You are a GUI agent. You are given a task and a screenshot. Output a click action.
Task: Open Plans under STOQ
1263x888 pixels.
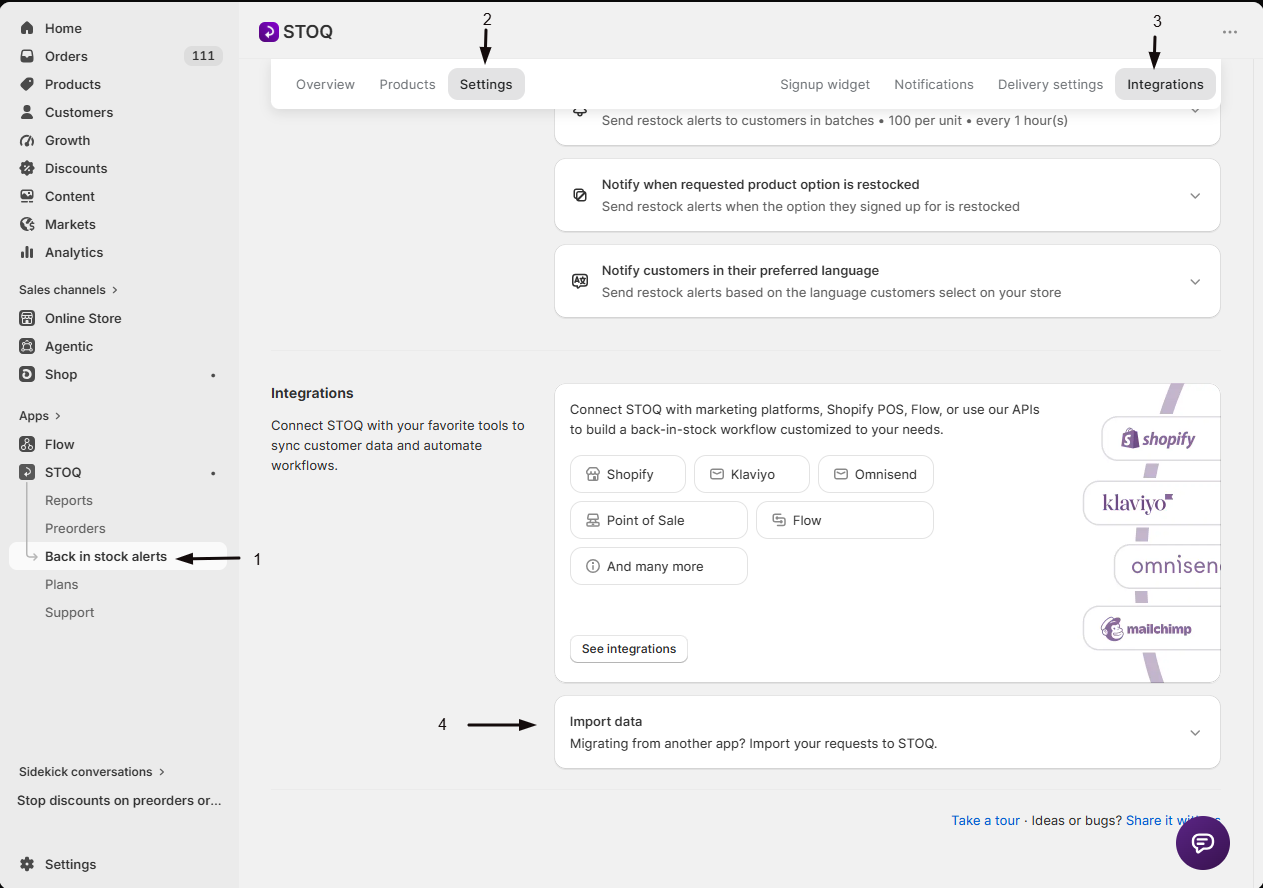[62, 584]
